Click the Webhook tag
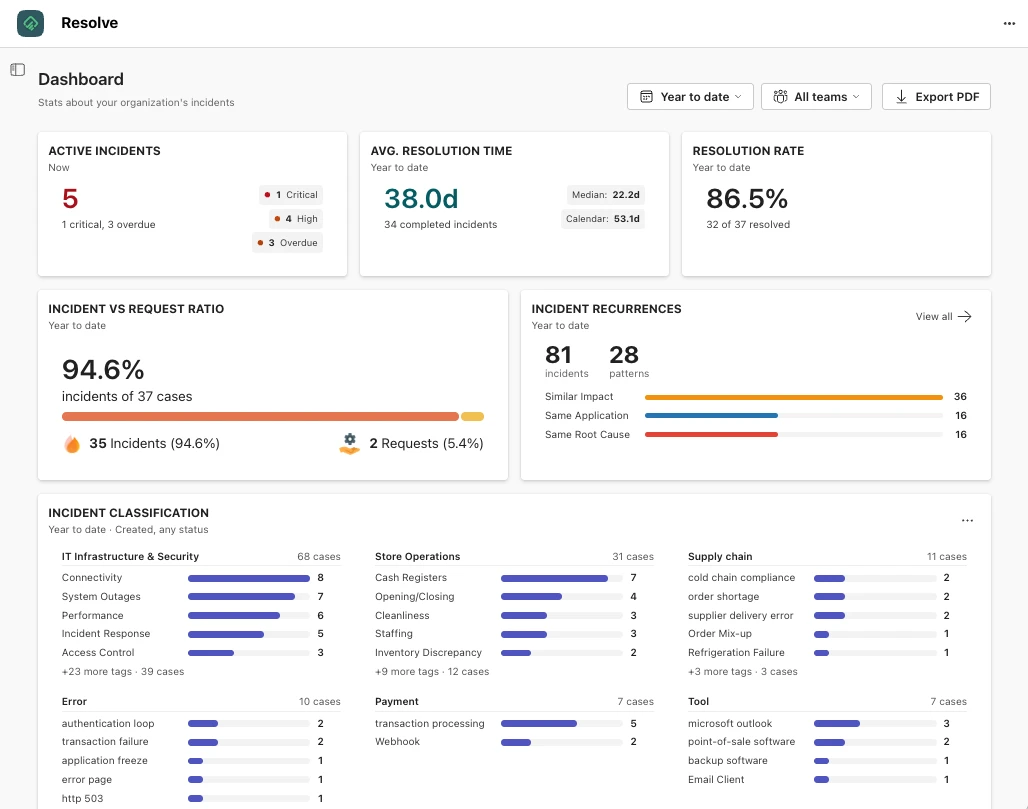This screenshot has height=809, width=1028. (x=397, y=741)
